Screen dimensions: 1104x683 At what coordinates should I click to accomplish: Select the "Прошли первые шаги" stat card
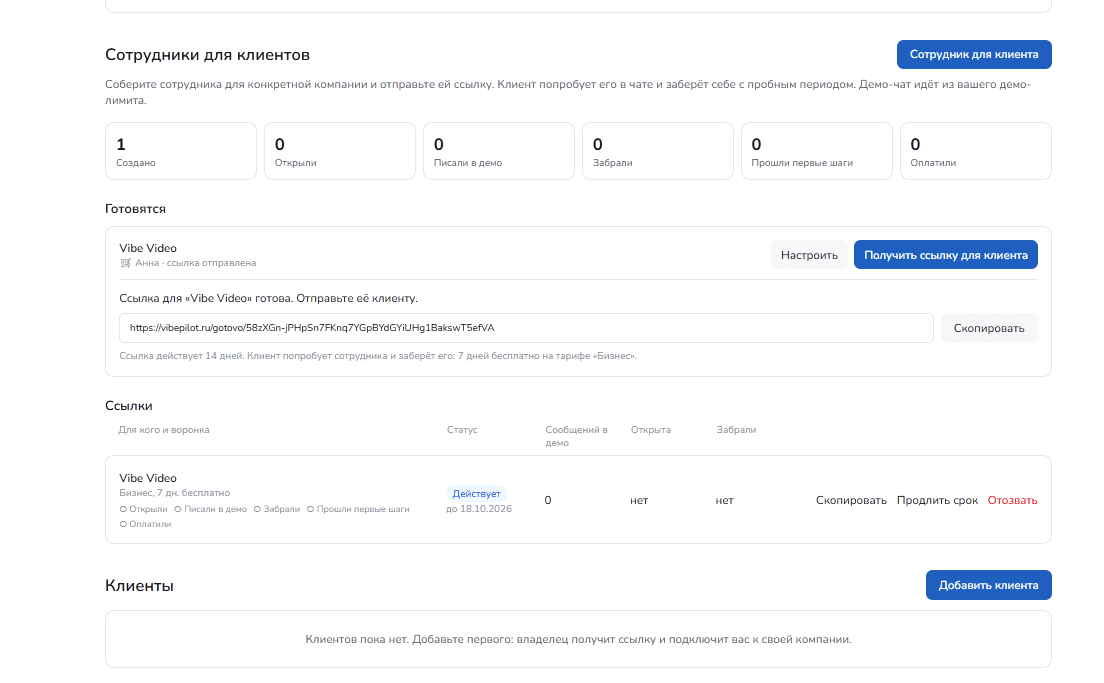pos(817,151)
